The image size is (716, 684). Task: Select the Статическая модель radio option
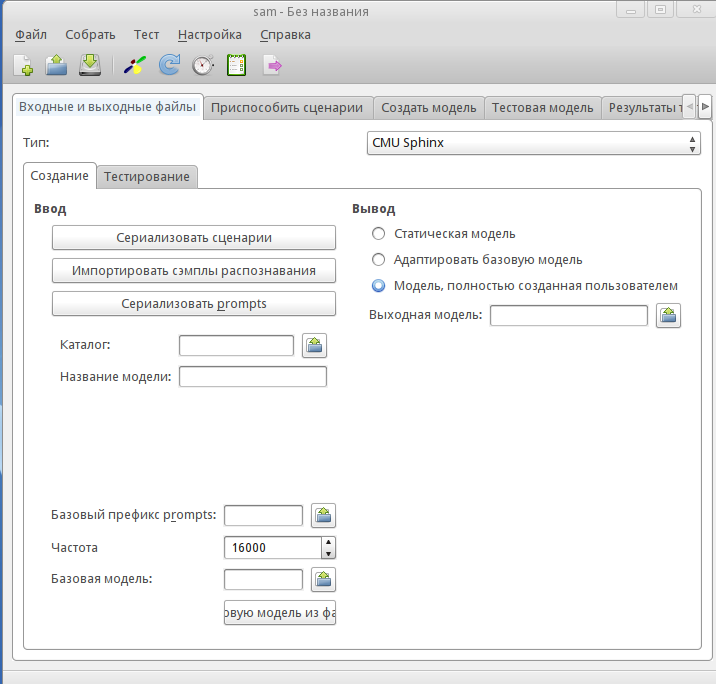378,234
